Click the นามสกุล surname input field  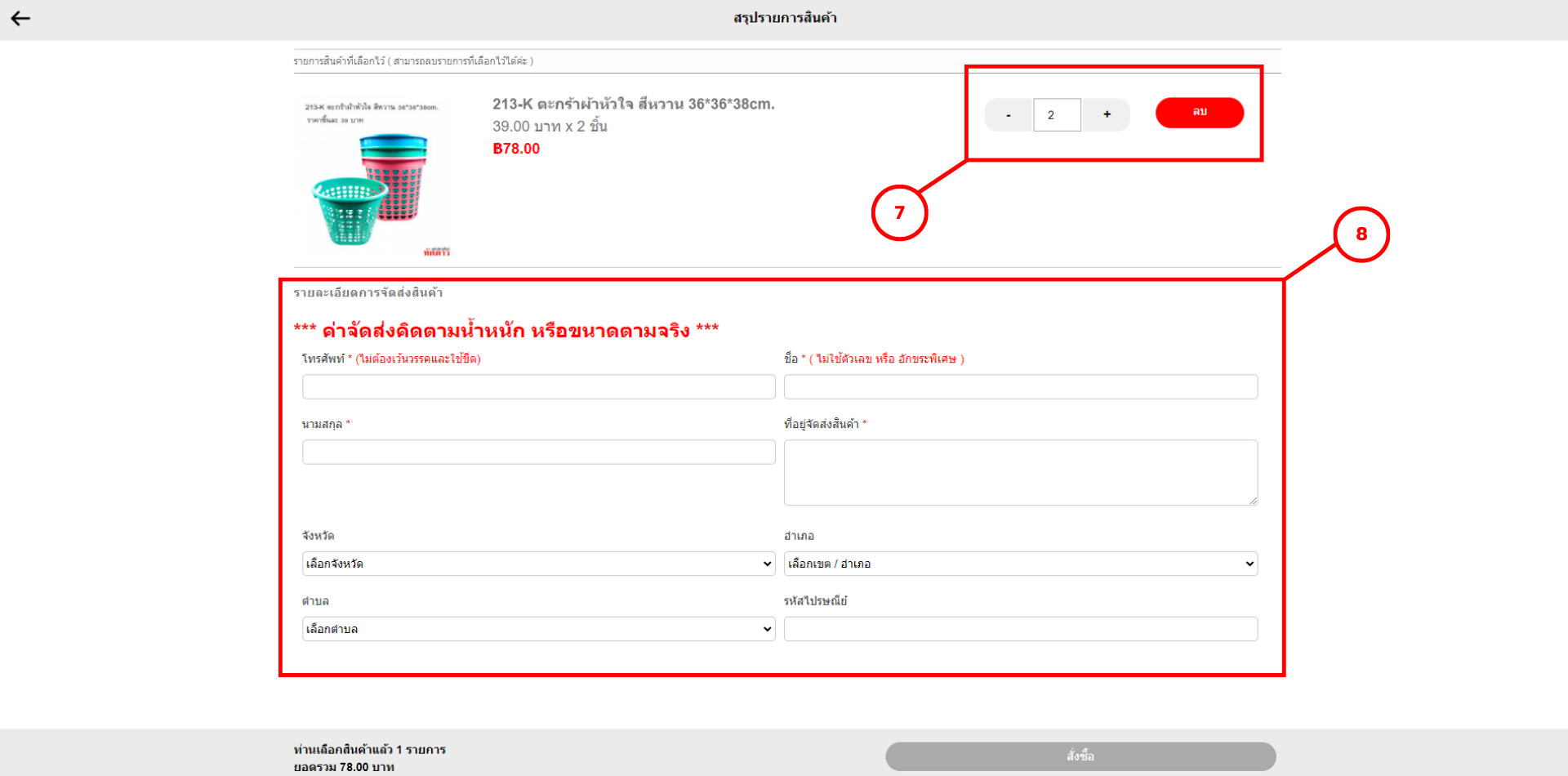(x=538, y=453)
